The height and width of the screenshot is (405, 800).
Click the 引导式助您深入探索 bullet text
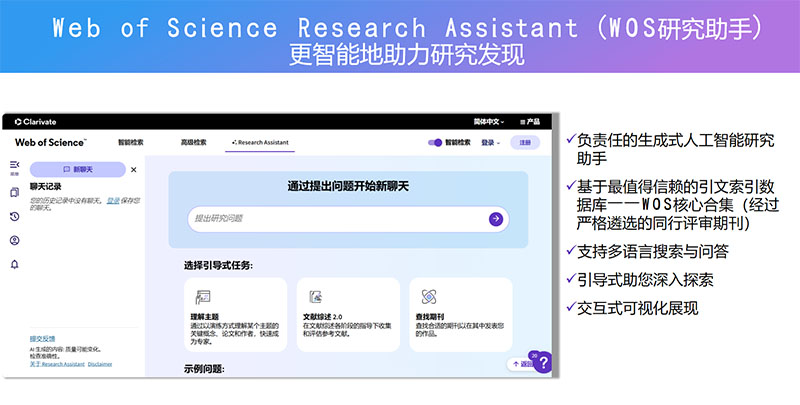coord(645,280)
